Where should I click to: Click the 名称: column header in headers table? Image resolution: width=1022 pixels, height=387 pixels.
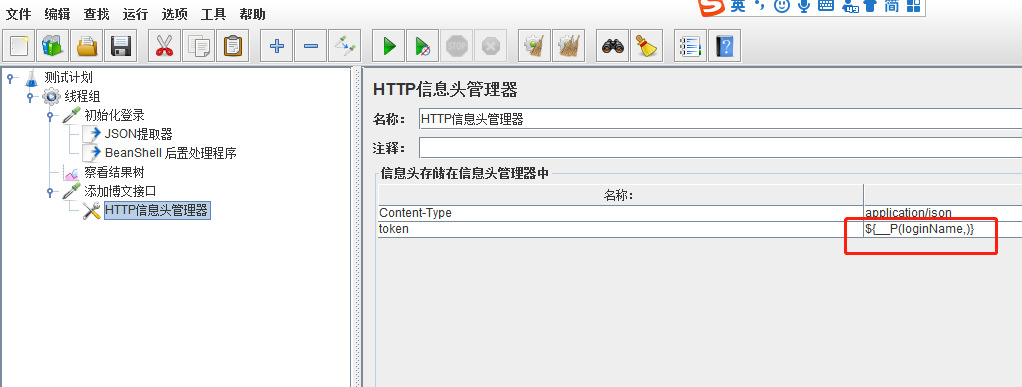pyautogui.click(x=620, y=195)
